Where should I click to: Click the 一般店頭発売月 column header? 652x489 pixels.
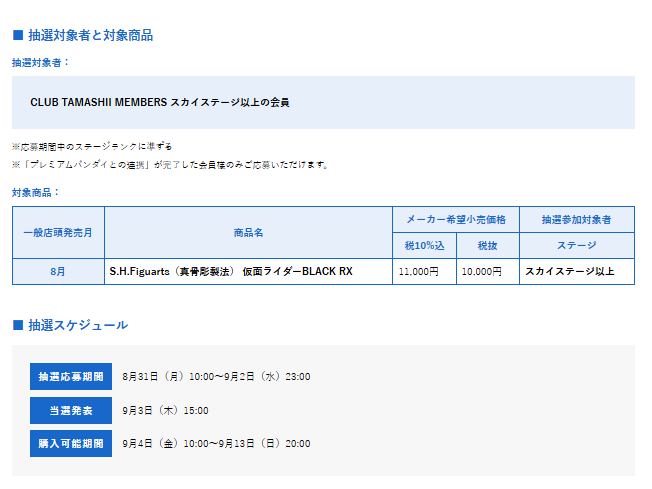[x=58, y=232]
